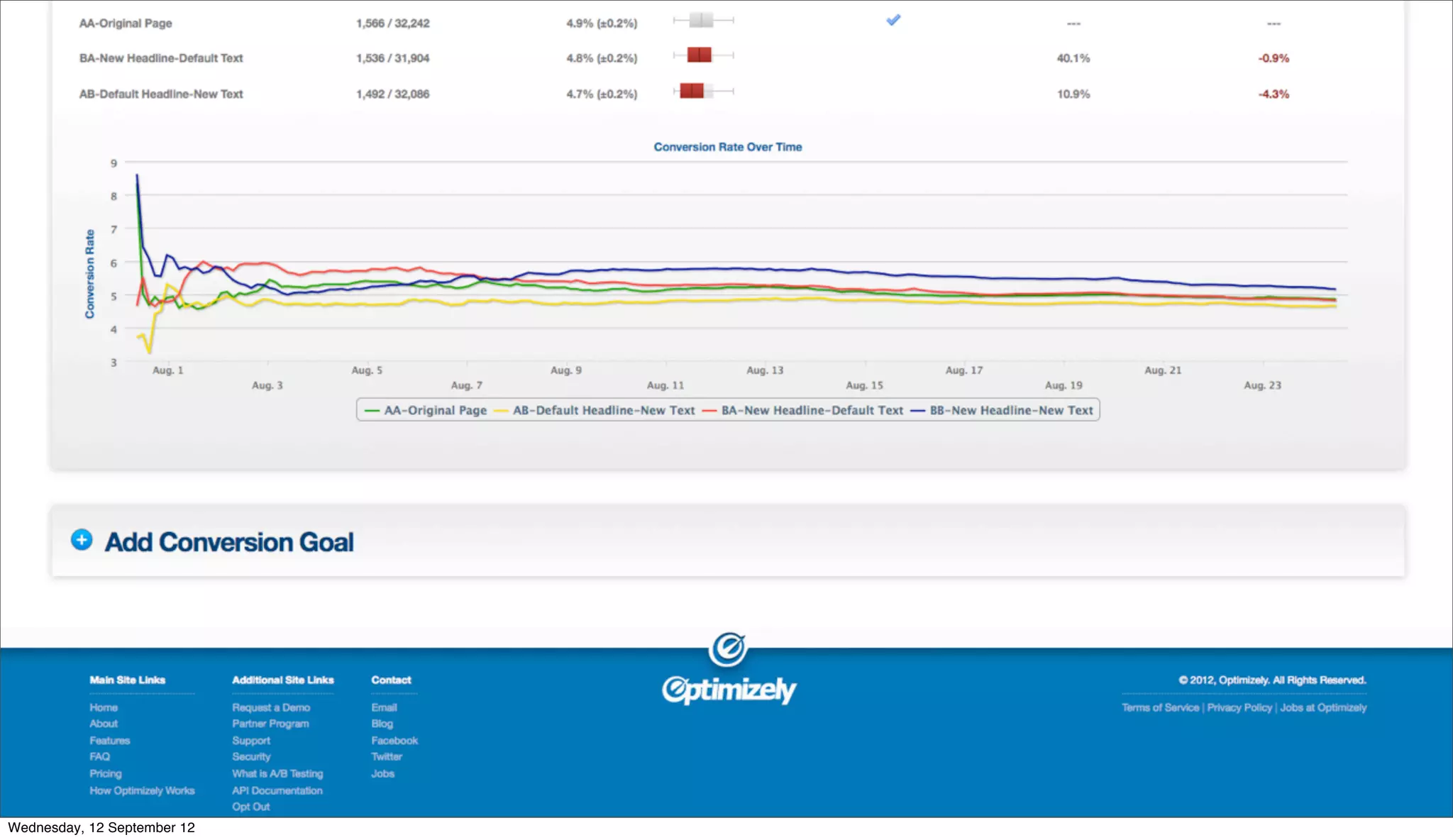Image resolution: width=1453 pixels, height=840 pixels.
Task: Click the red confidence bar for BA-New Headline-Default Text
Action: (699, 55)
